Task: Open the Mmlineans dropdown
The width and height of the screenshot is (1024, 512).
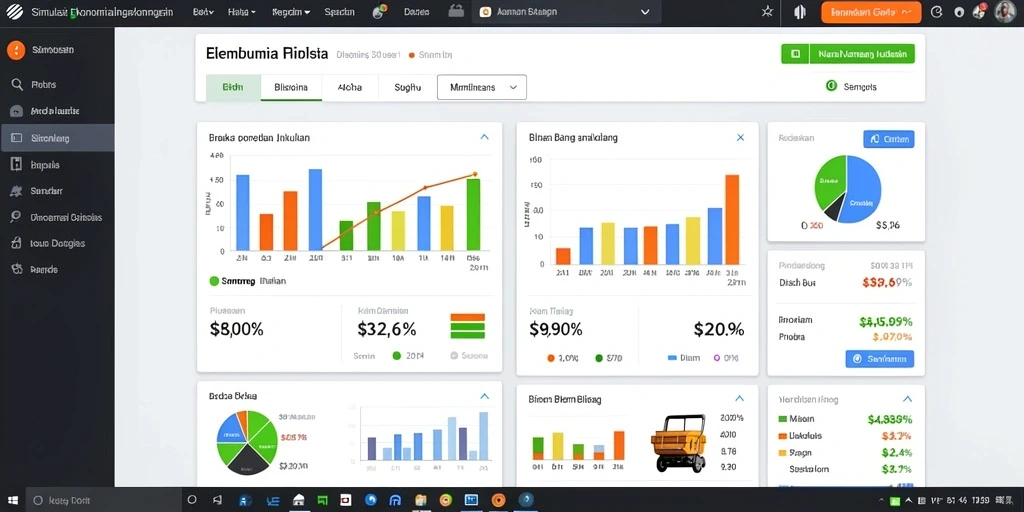Action: click(x=481, y=87)
